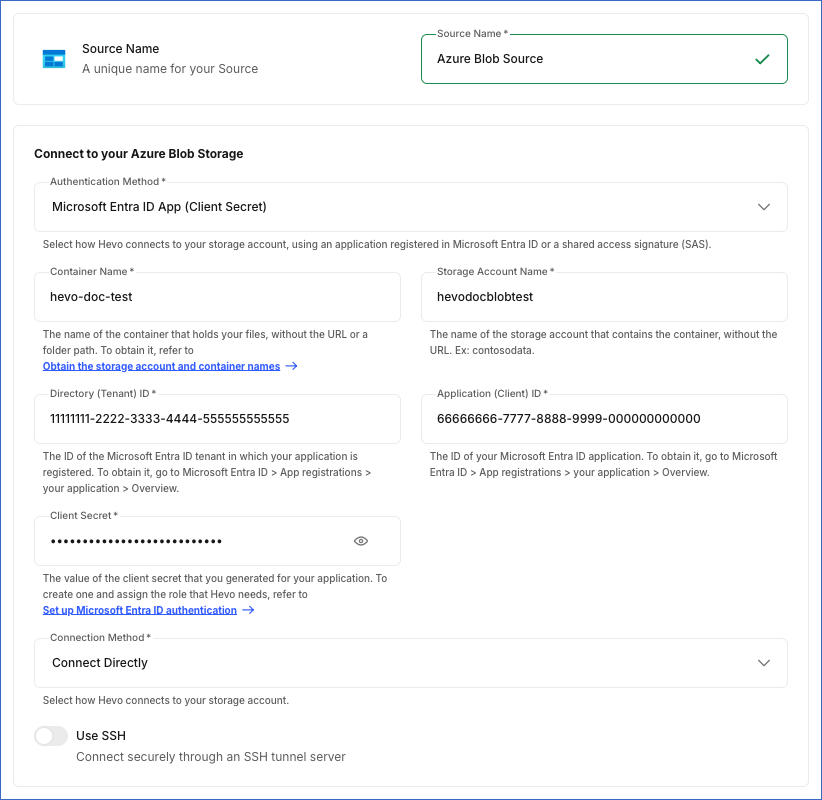Click the Use SSH label
822x800 pixels.
pos(101,736)
